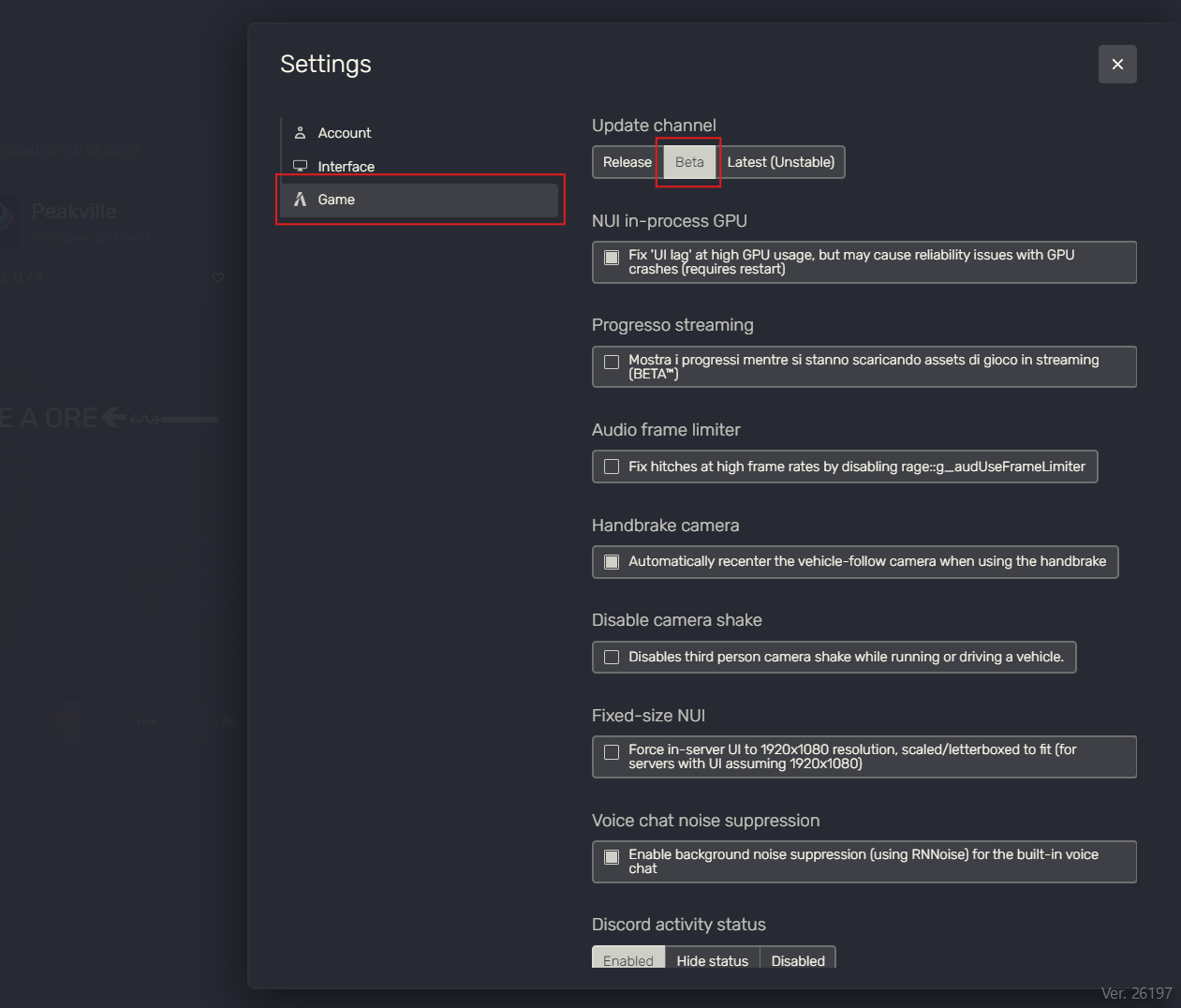Disable Discord activity status
Image resolution: width=1181 pixels, height=1008 pixels.
tap(798, 960)
